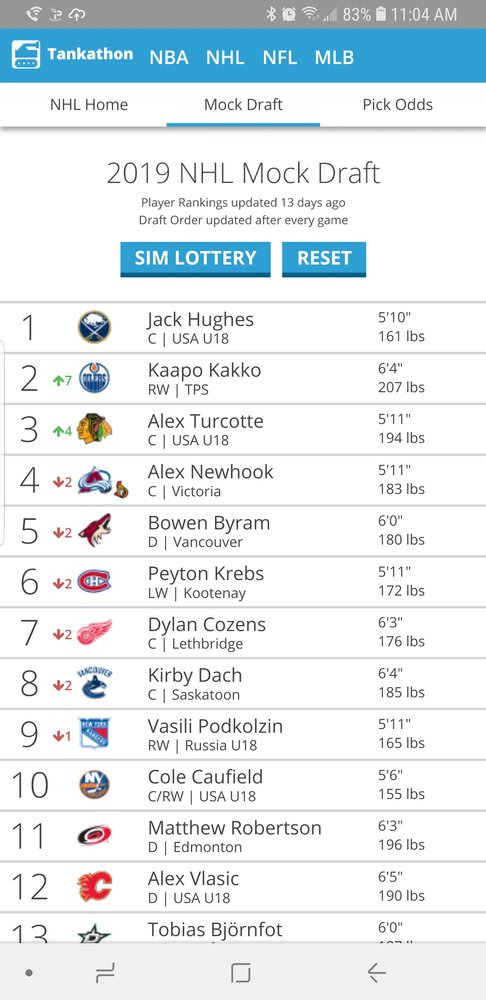486x1000 pixels.
Task: Click the SIM LOTTERY button
Action: tap(195, 258)
